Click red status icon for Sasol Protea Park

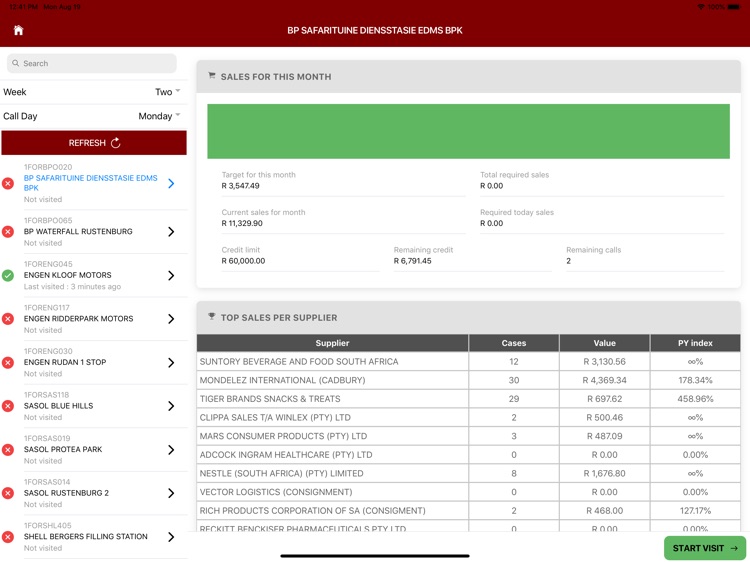[x=8, y=450]
